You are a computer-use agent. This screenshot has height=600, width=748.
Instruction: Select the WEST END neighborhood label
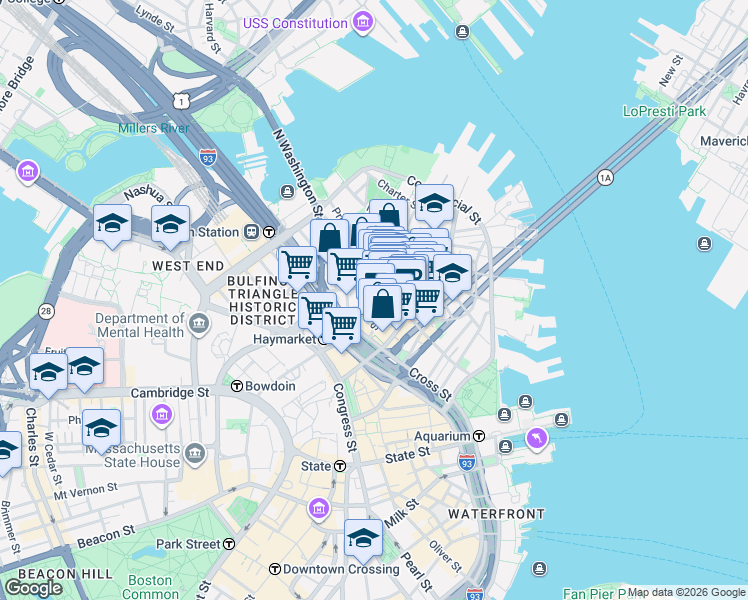pos(188,266)
